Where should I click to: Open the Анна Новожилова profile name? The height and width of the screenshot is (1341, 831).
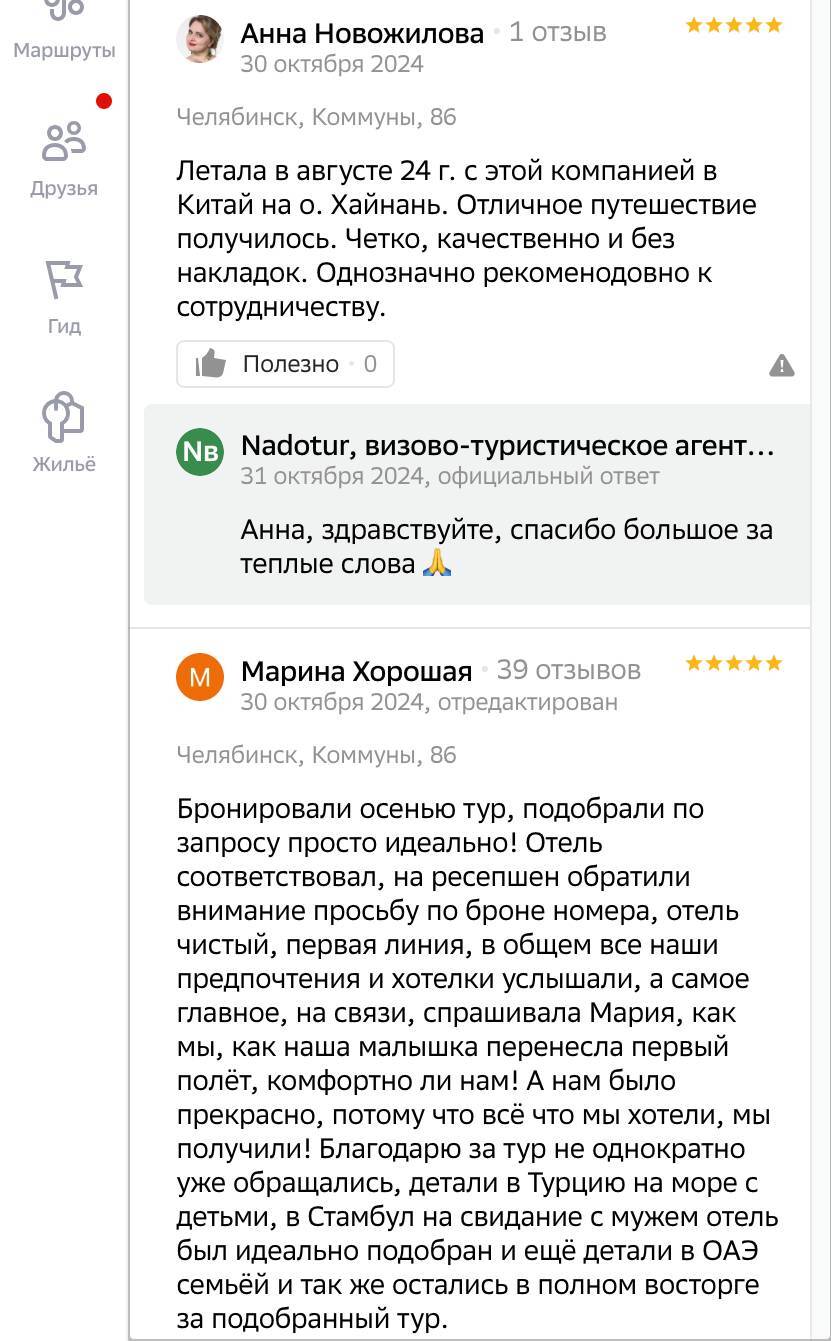pyautogui.click(x=362, y=34)
